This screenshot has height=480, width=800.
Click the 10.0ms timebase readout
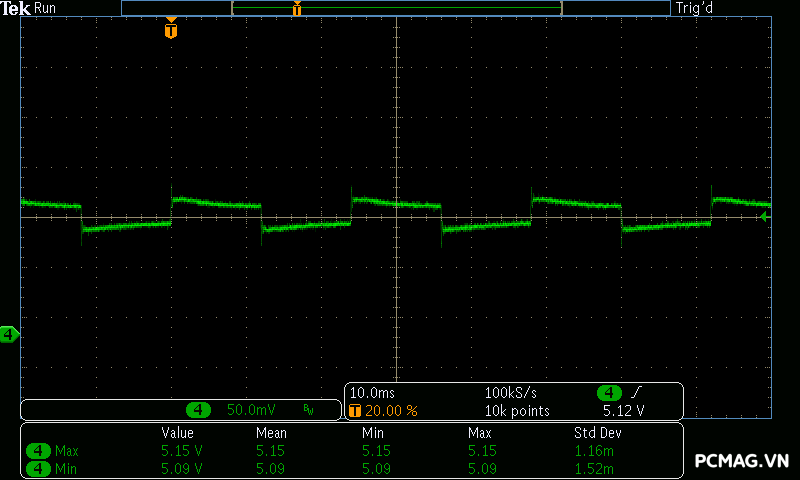tap(372, 393)
